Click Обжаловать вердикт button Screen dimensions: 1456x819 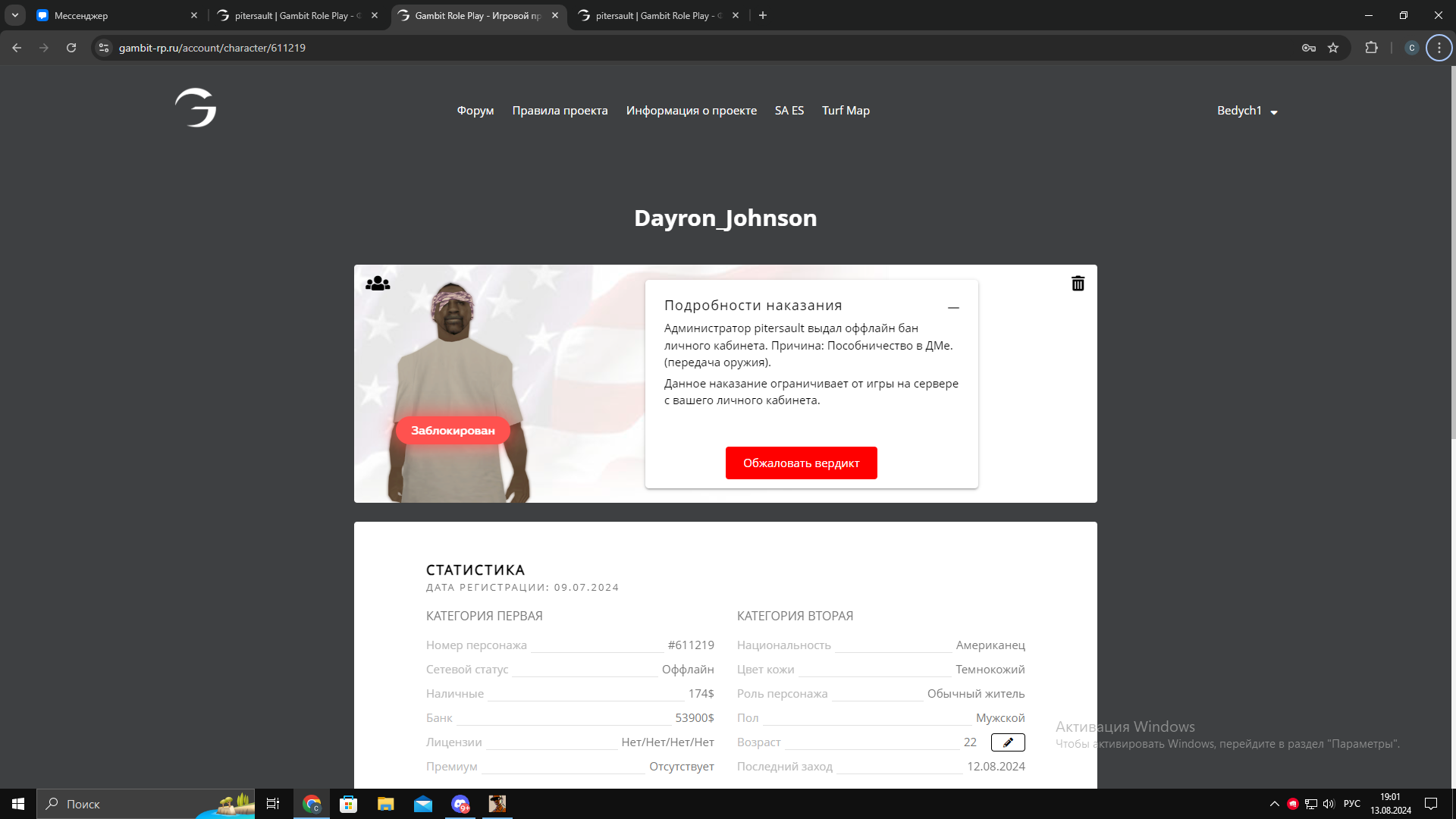(801, 463)
